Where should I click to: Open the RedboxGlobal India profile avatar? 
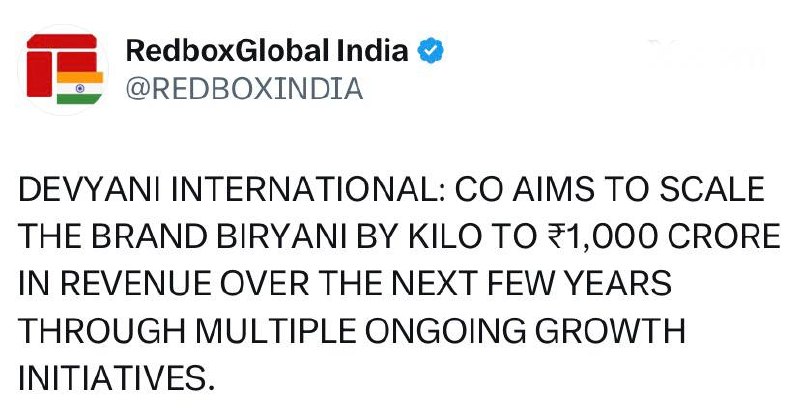pyautogui.click(x=64, y=69)
